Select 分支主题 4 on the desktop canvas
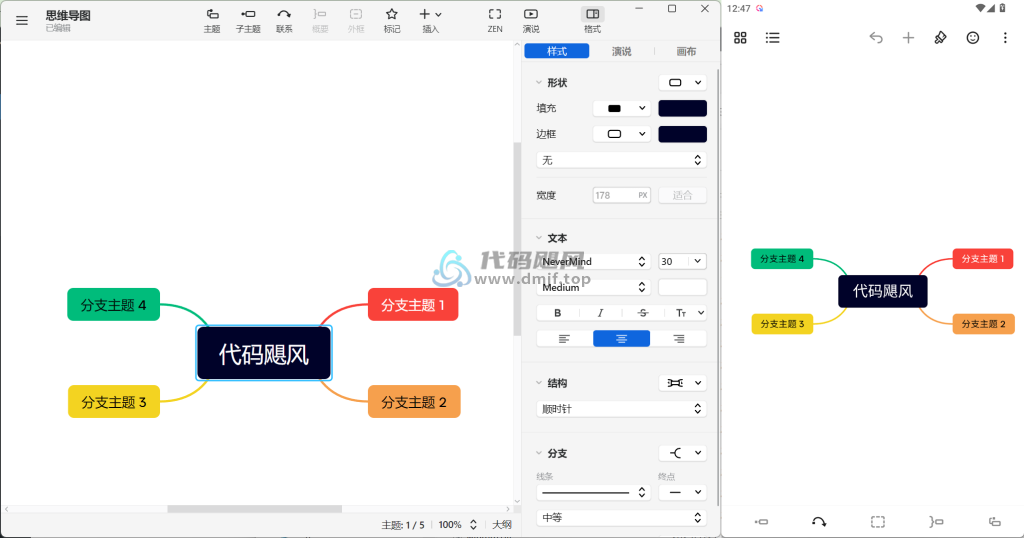 click(114, 305)
